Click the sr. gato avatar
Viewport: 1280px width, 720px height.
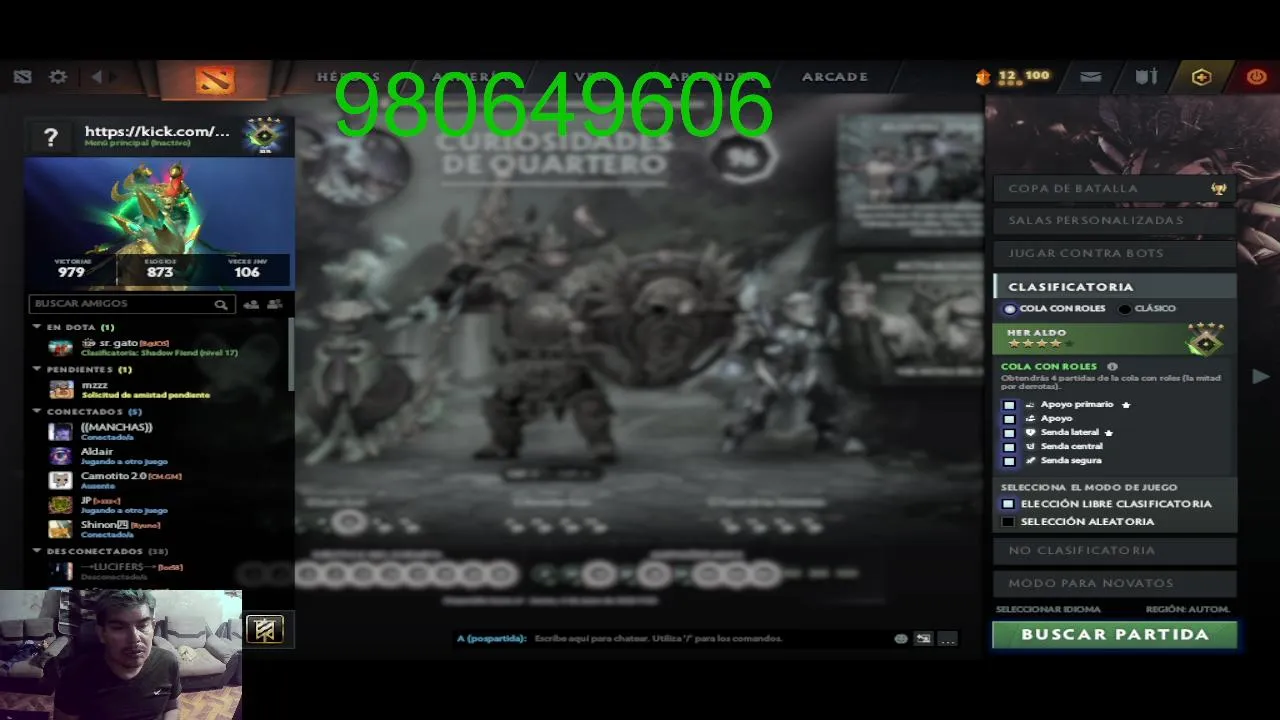click(61, 347)
